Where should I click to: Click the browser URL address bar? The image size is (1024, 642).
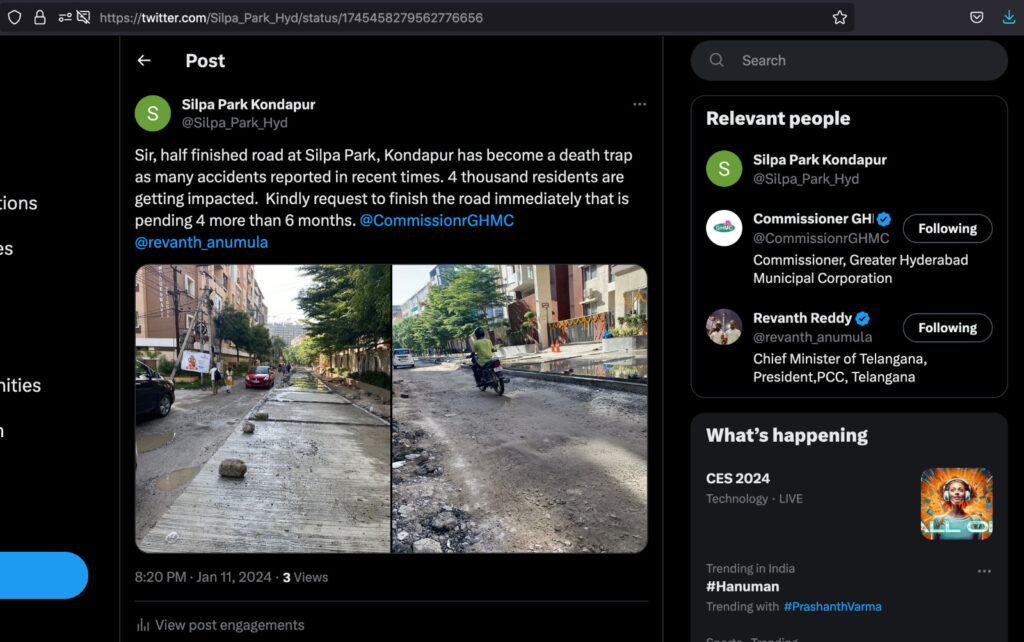450,18
